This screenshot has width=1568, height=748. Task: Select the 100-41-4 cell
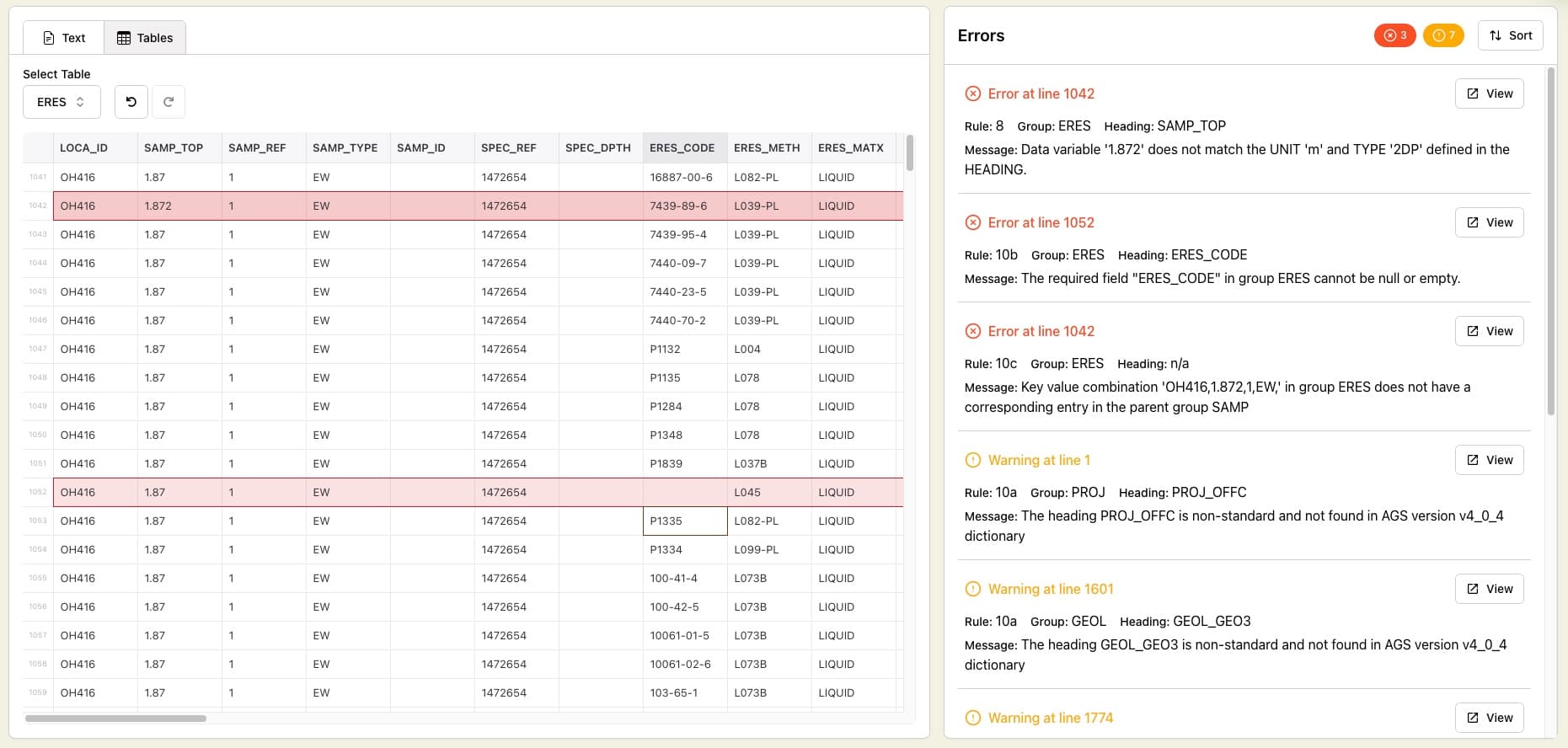685,578
